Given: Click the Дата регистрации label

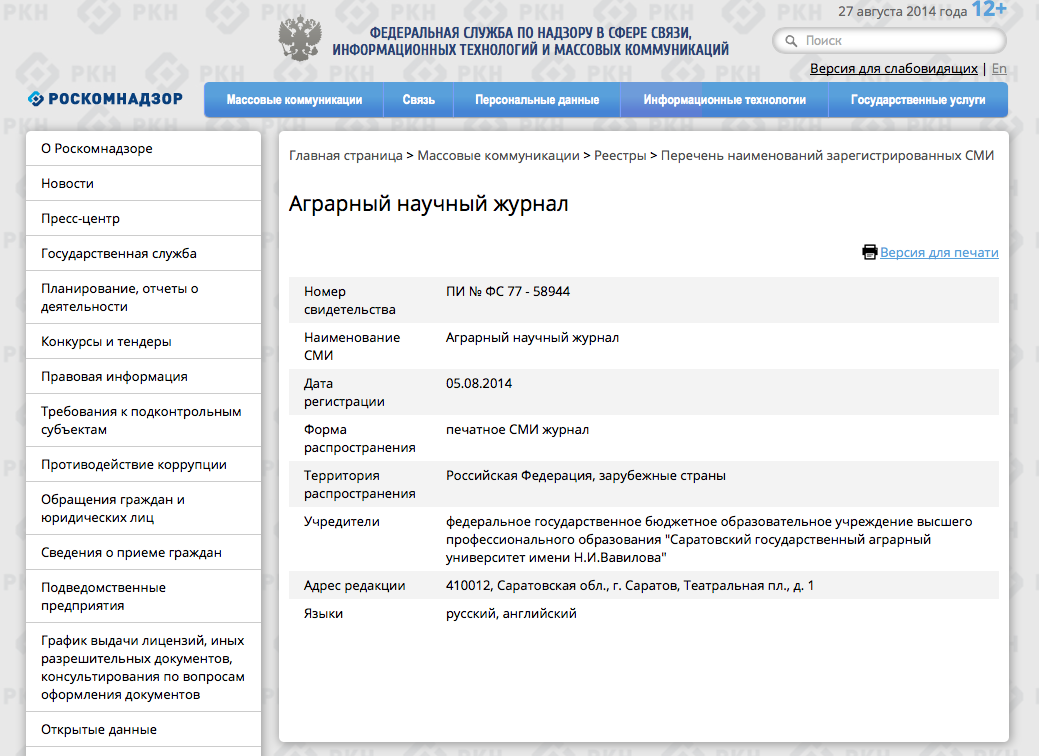Looking at the screenshot, I should 344,393.
